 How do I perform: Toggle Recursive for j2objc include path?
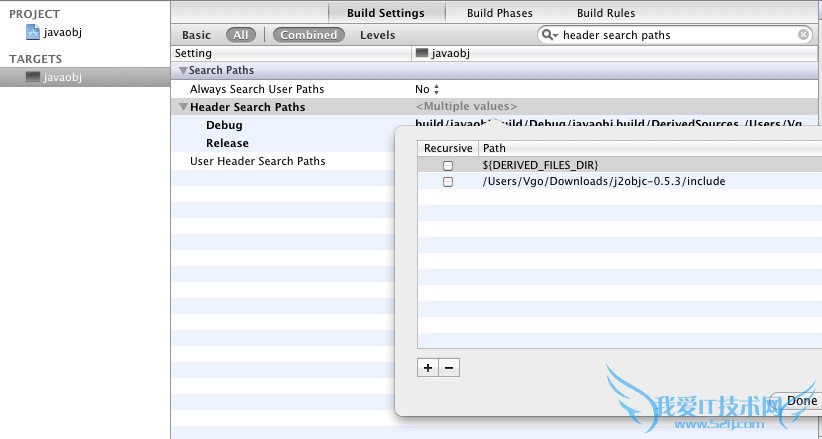click(448, 182)
